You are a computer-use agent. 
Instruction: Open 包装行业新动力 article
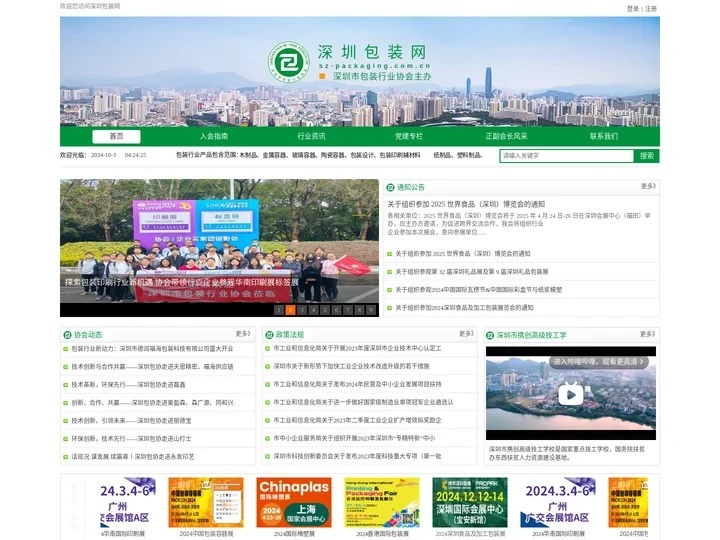click(152, 349)
